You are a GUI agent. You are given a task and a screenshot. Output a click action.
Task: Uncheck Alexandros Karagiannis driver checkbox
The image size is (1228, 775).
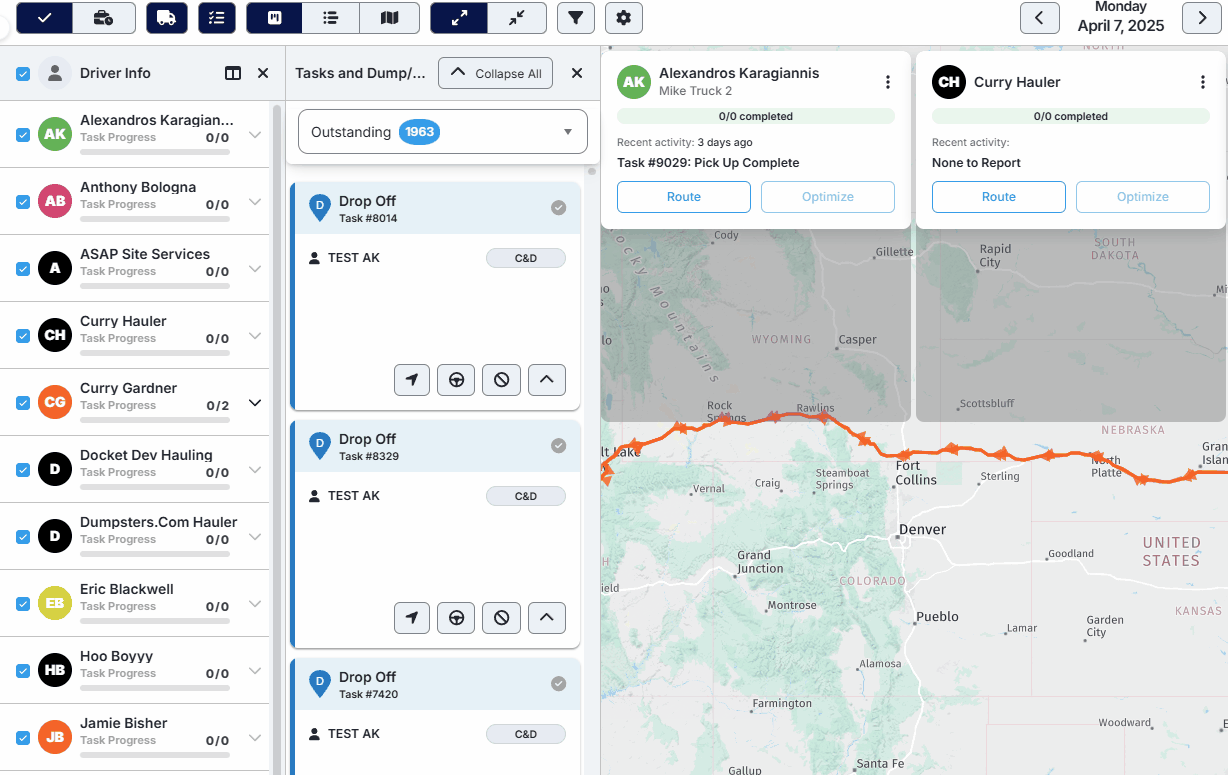(x=23, y=134)
